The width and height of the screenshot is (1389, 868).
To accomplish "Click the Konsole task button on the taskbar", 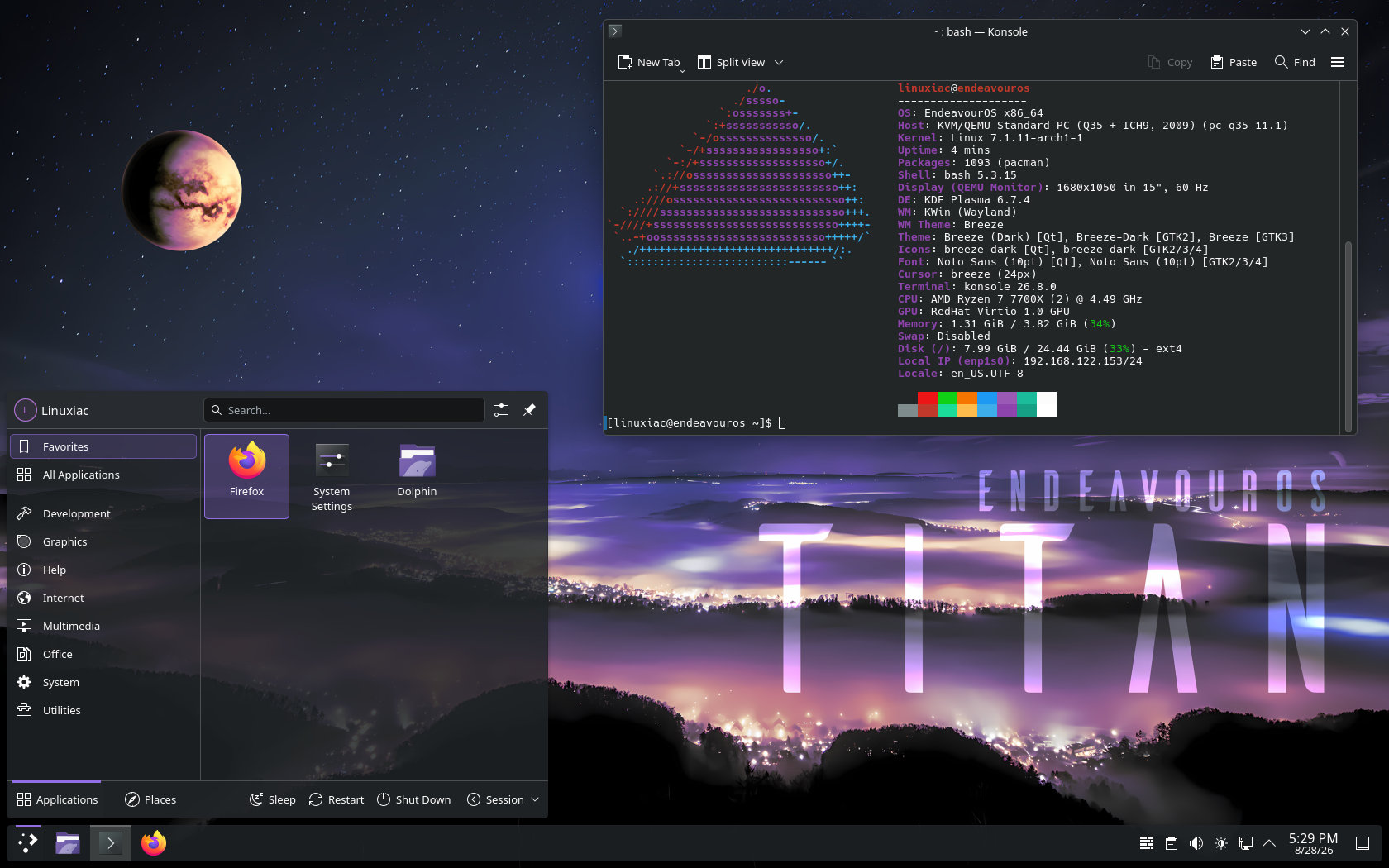I will click(110, 843).
